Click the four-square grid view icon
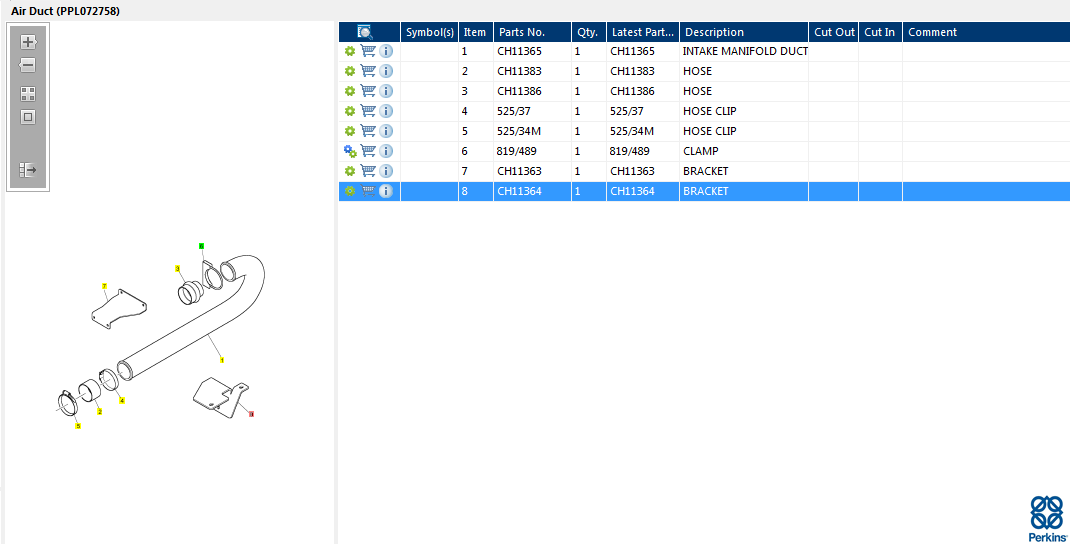The image size is (1070, 544). (x=28, y=94)
